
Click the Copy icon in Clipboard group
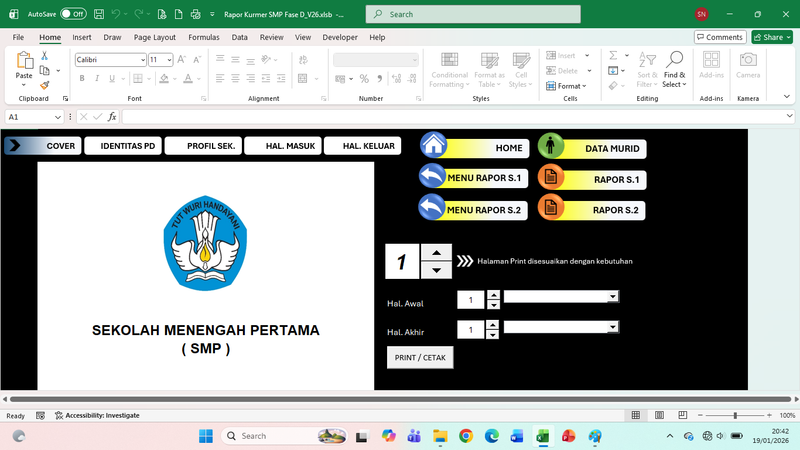[x=44, y=70]
